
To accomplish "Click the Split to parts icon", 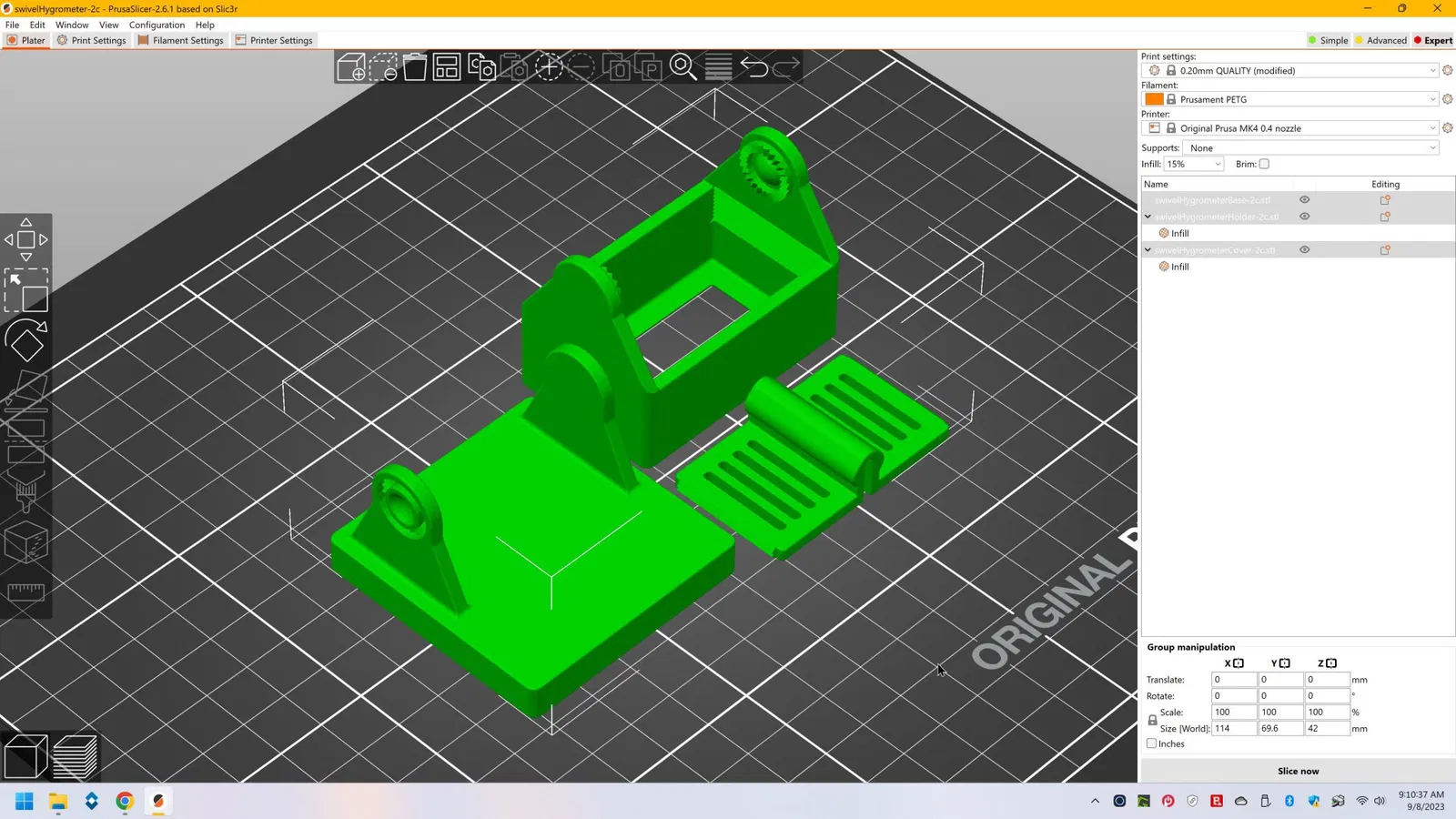I will coord(649,67).
